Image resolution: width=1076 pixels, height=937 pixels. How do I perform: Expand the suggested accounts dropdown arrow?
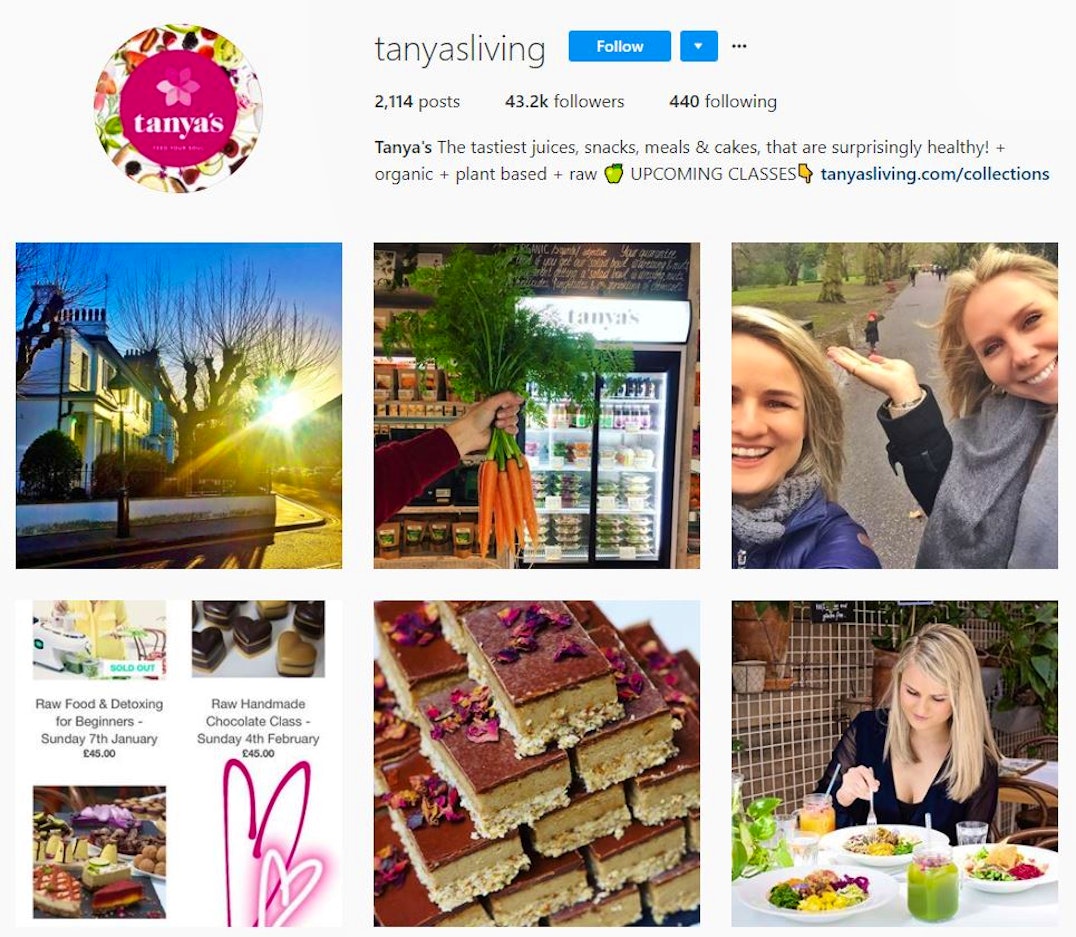699,46
